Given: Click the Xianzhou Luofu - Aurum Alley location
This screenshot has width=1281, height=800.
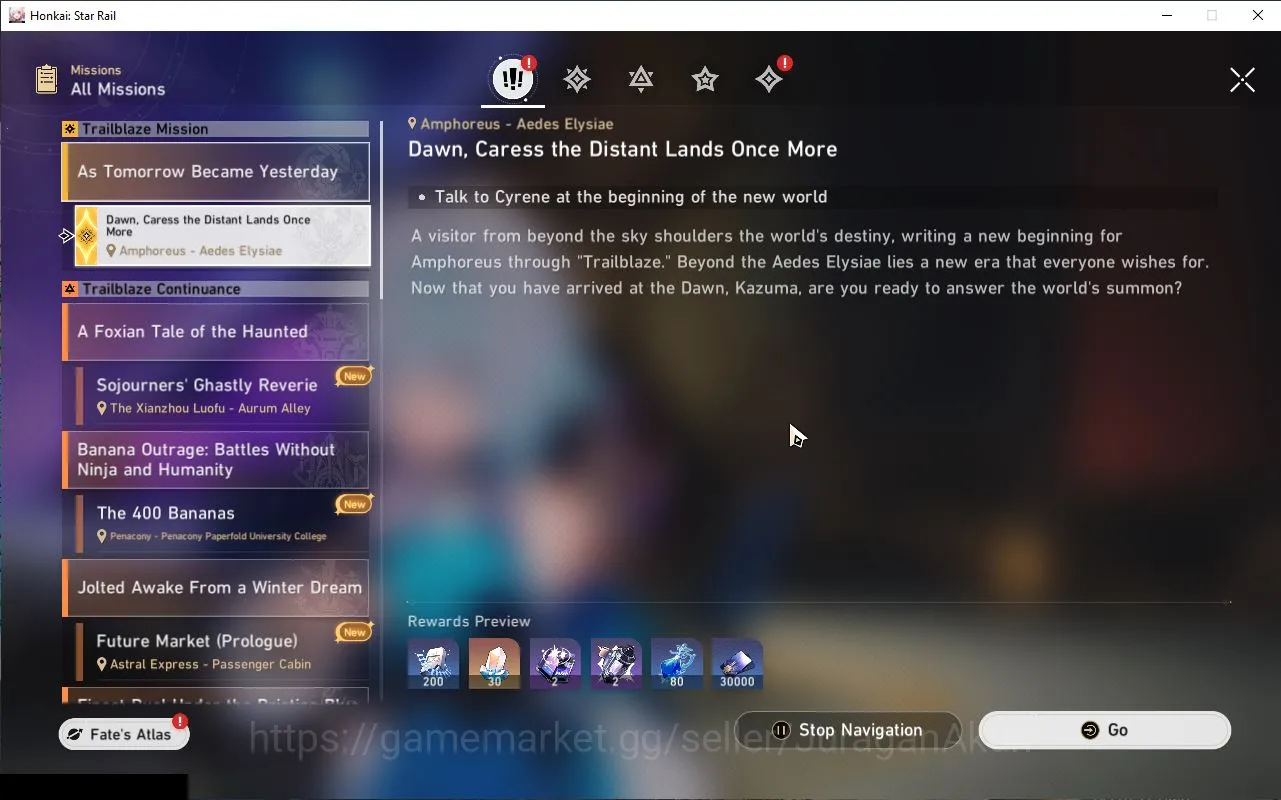Looking at the screenshot, I should (x=210, y=408).
